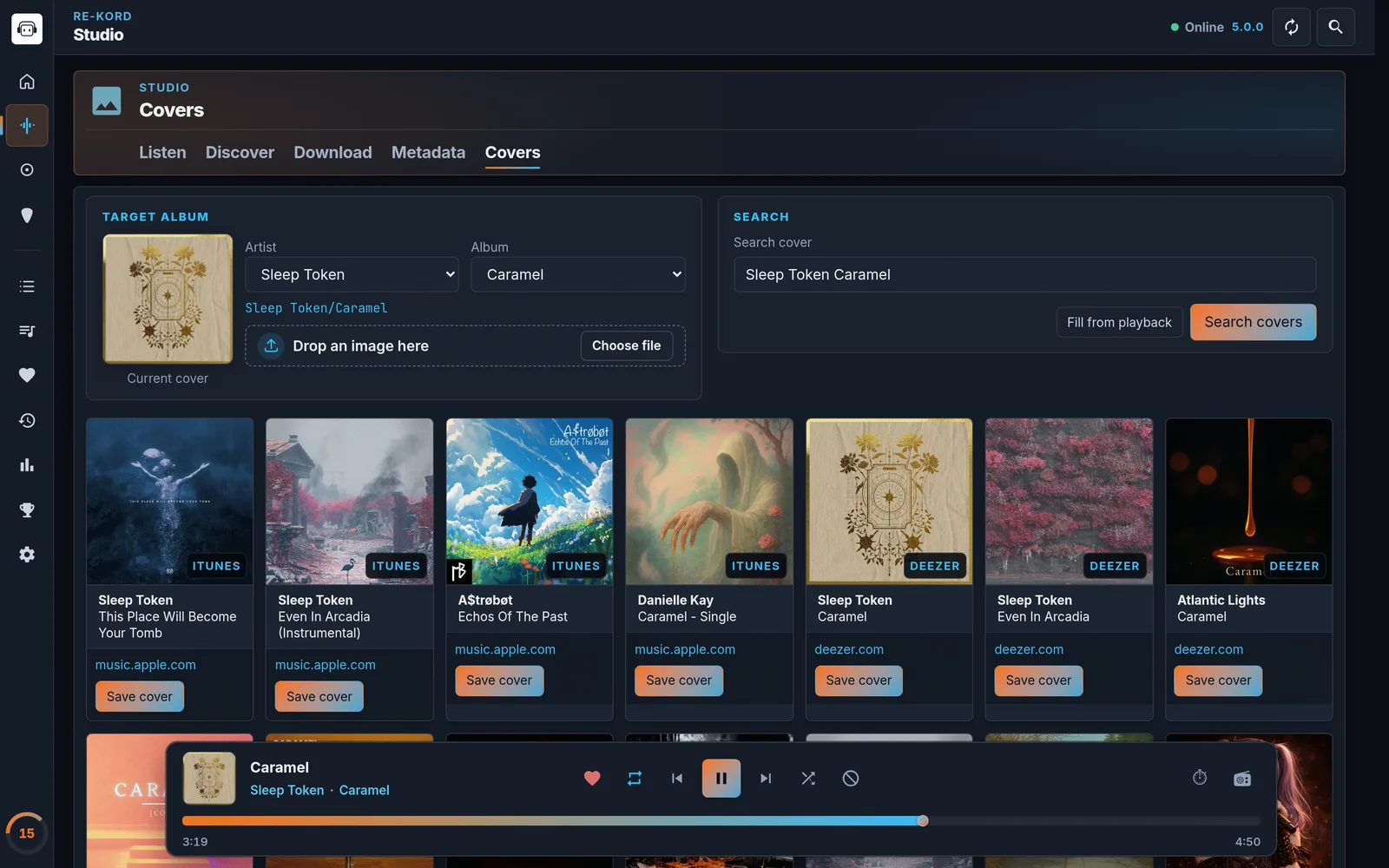The height and width of the screenshot is (868, 1389).
Task: Click Danielle Kay Caramel cover thumbnail
Action: 709,502
